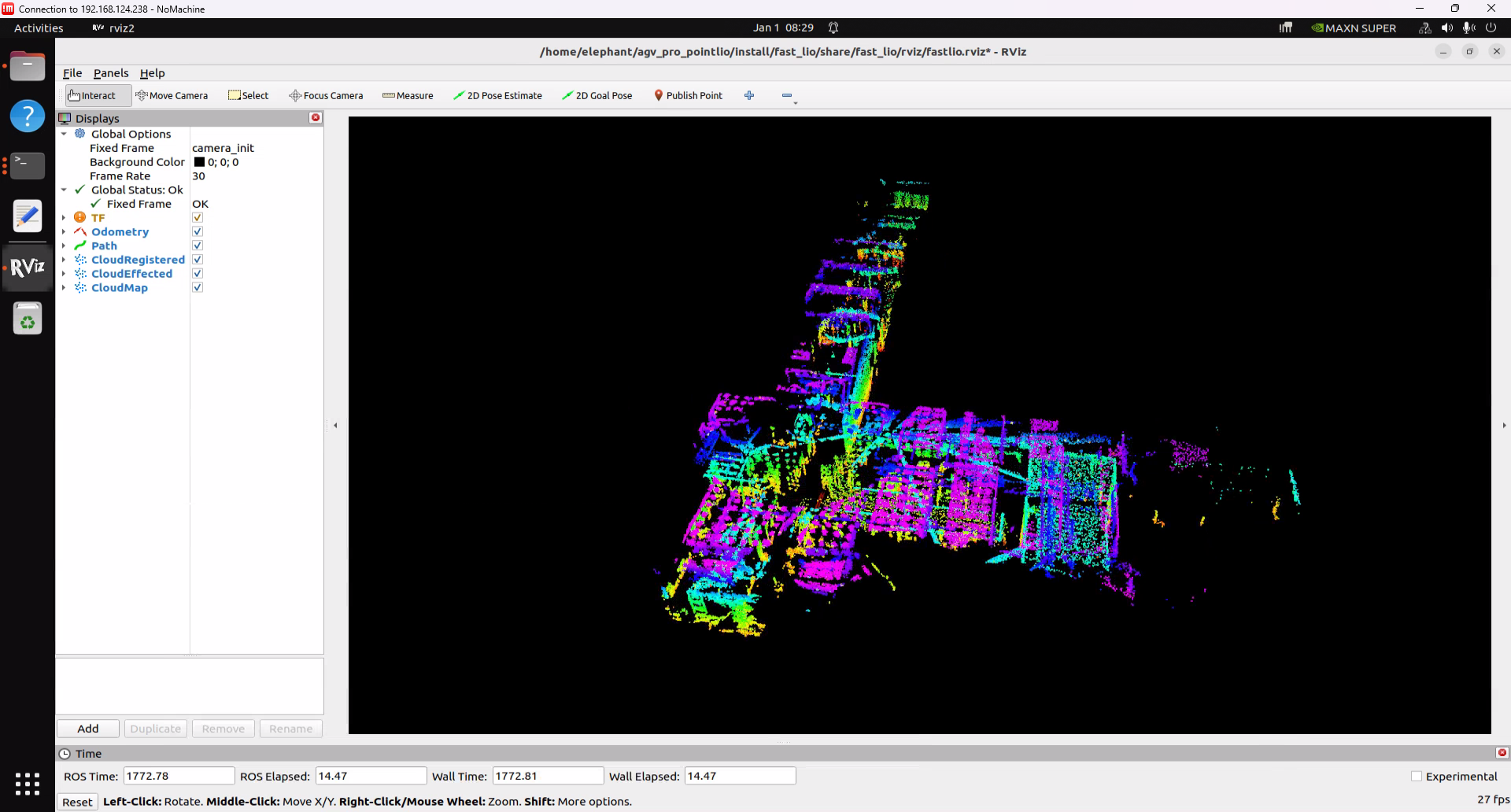Image resolution: width=1511 pixels, height=812 pixels.
Task: Open the Panels menu
Action: coord(111,73)
